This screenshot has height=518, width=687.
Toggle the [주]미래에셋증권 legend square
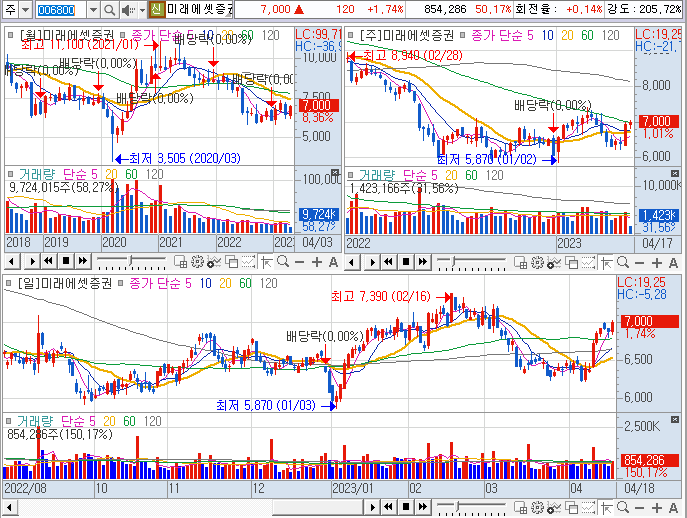click(351, 35)
